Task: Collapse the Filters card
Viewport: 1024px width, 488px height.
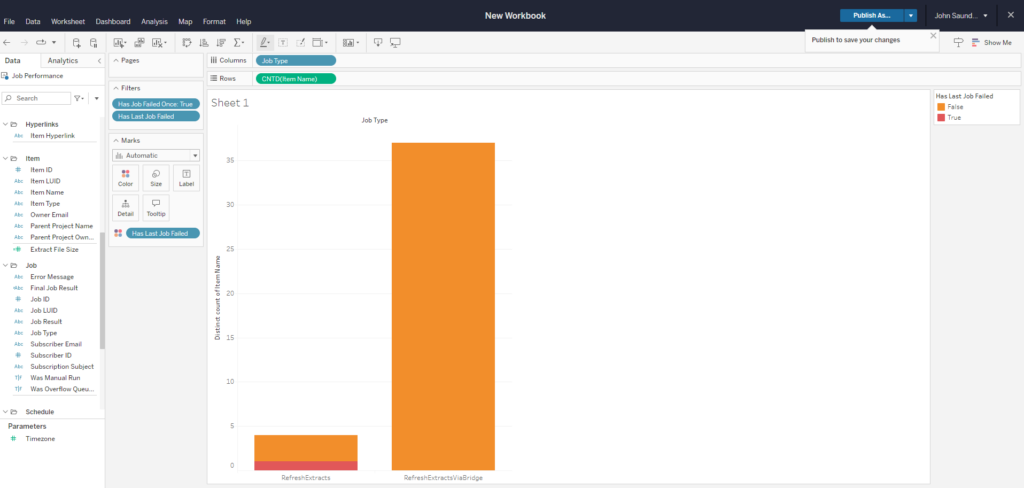Action: coord(116,88)
